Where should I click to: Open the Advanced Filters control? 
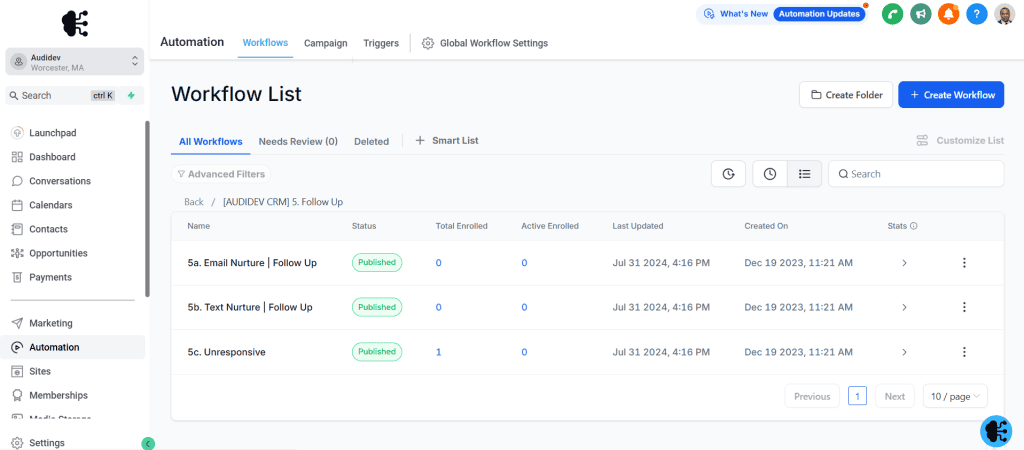pyautogui.click(x=221, y=174)
